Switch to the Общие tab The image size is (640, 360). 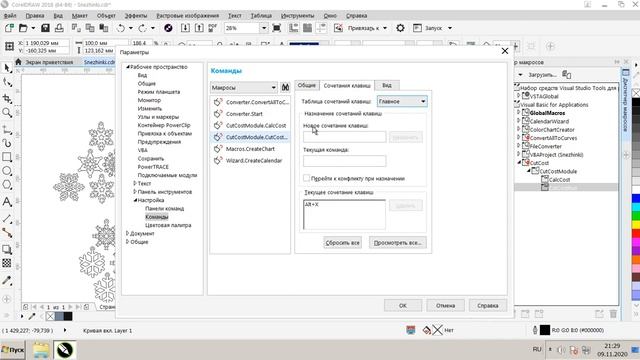pos(307,85)
